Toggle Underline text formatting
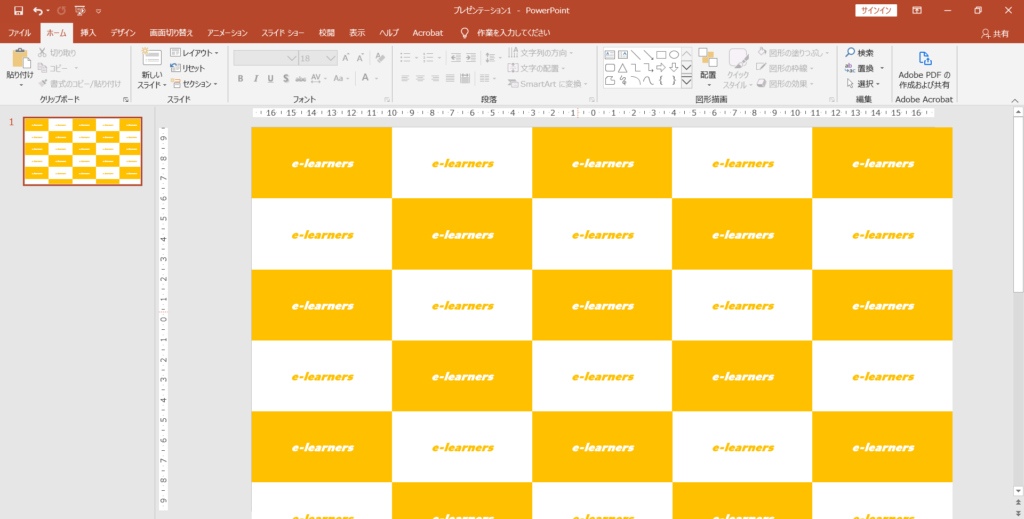1024x519 pixels. click(x=271, y=78)
